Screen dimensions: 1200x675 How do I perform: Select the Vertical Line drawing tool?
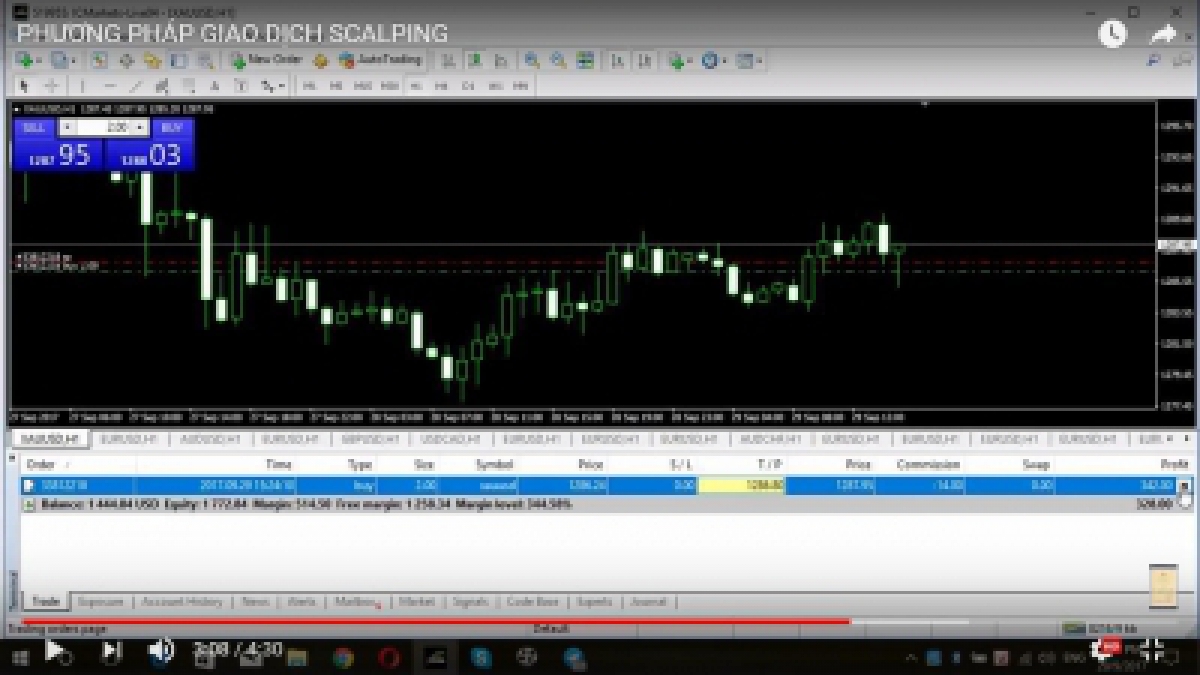pos(83,86)
